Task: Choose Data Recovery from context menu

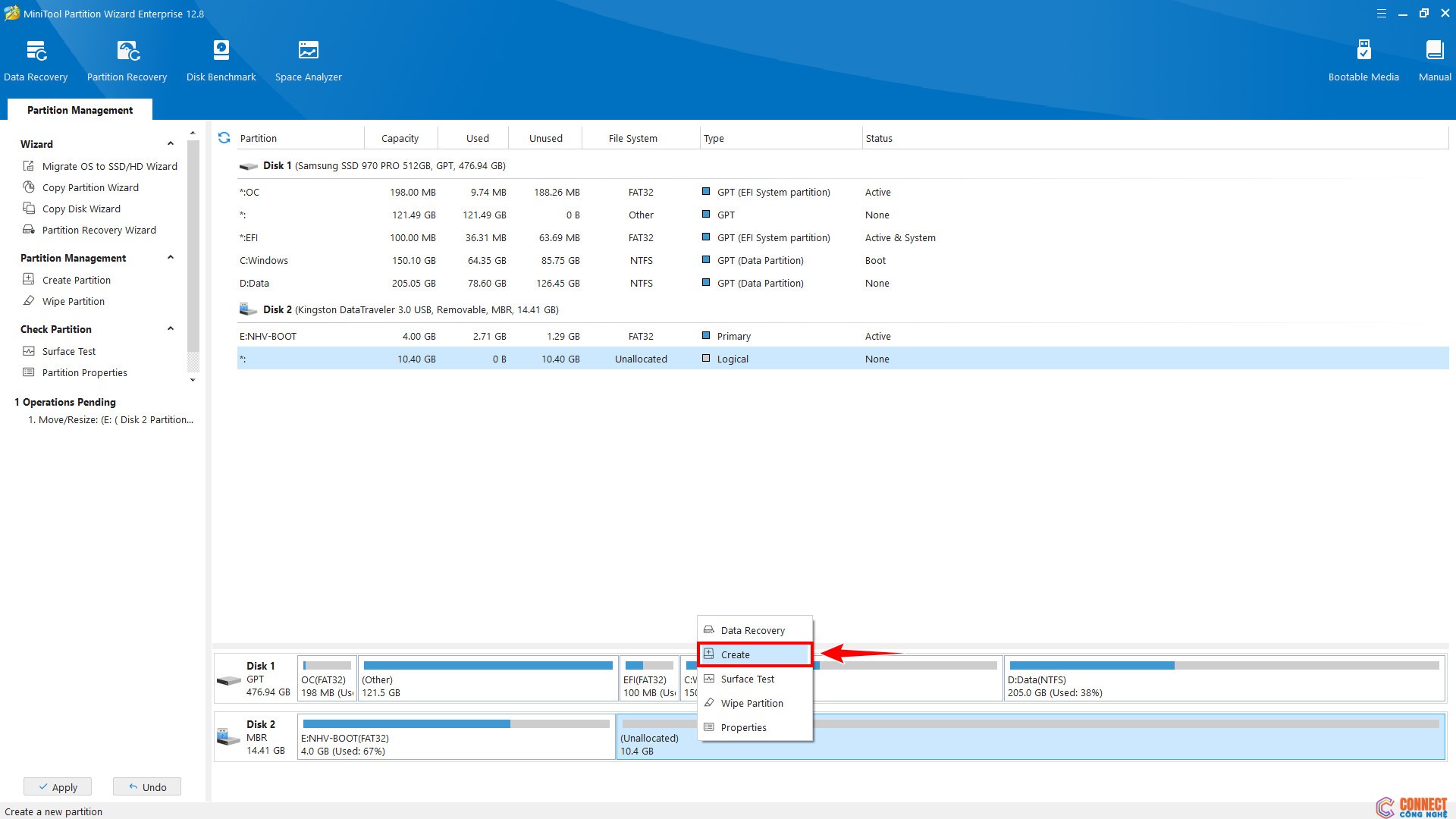Action: 755,630
